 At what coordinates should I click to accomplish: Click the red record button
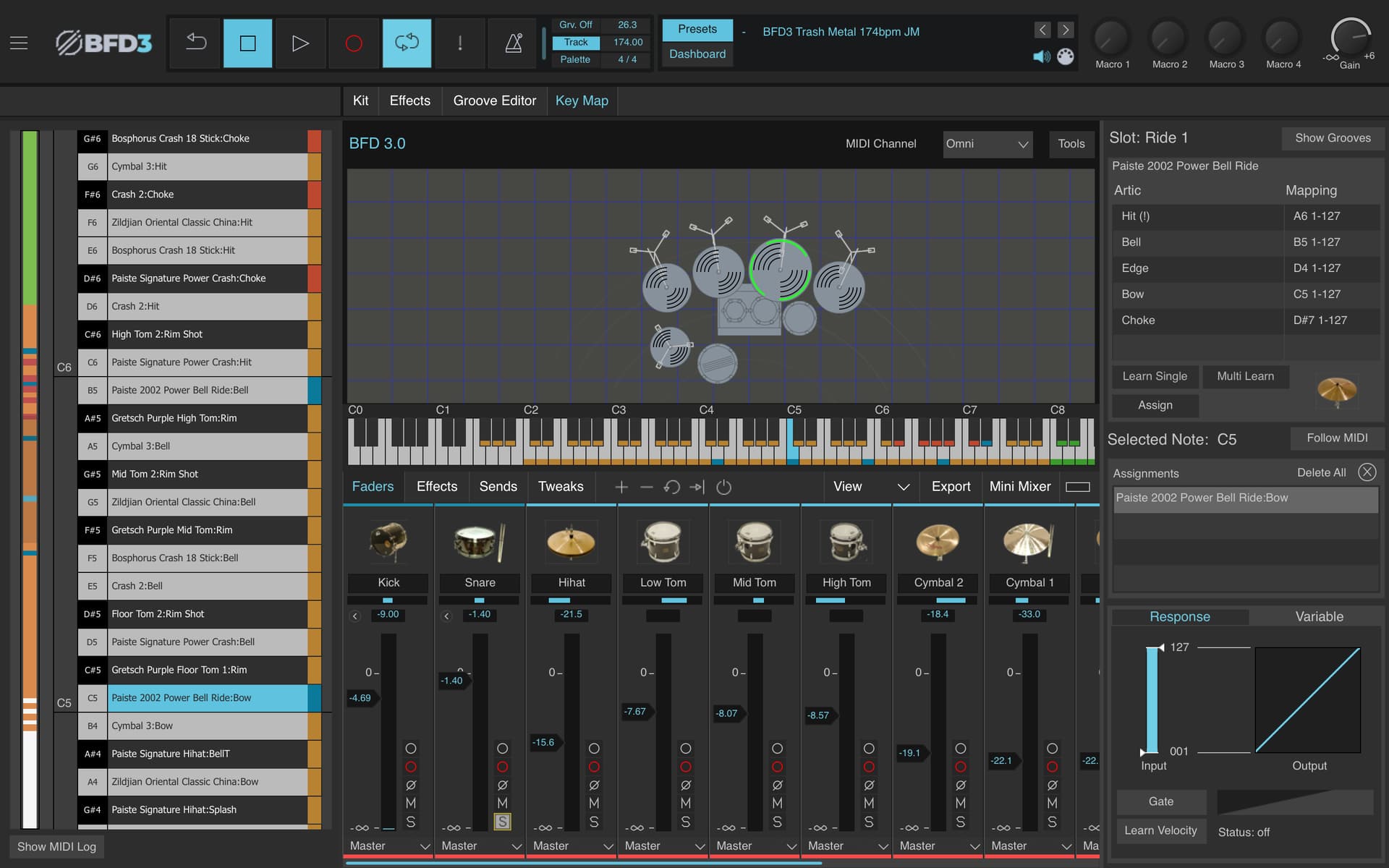[x=353, y=43]
